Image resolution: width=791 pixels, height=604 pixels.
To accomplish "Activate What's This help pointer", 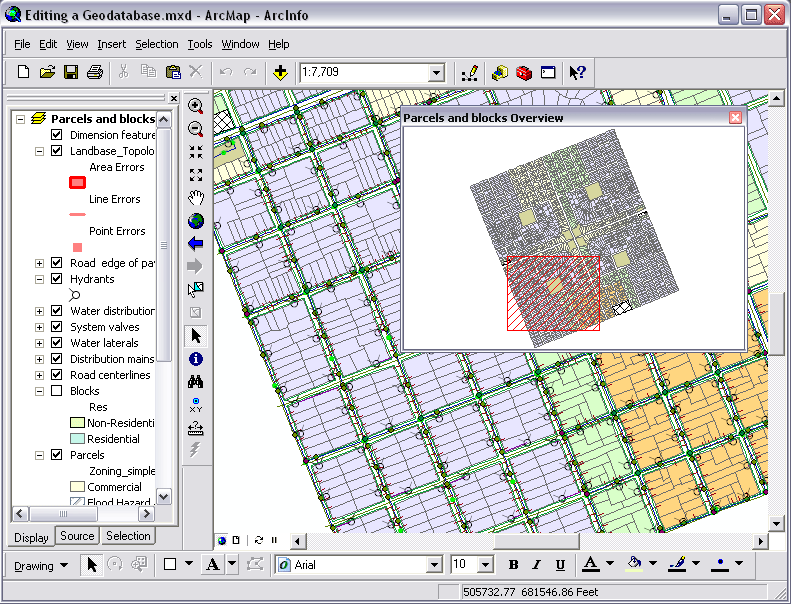I will (578, 73).
